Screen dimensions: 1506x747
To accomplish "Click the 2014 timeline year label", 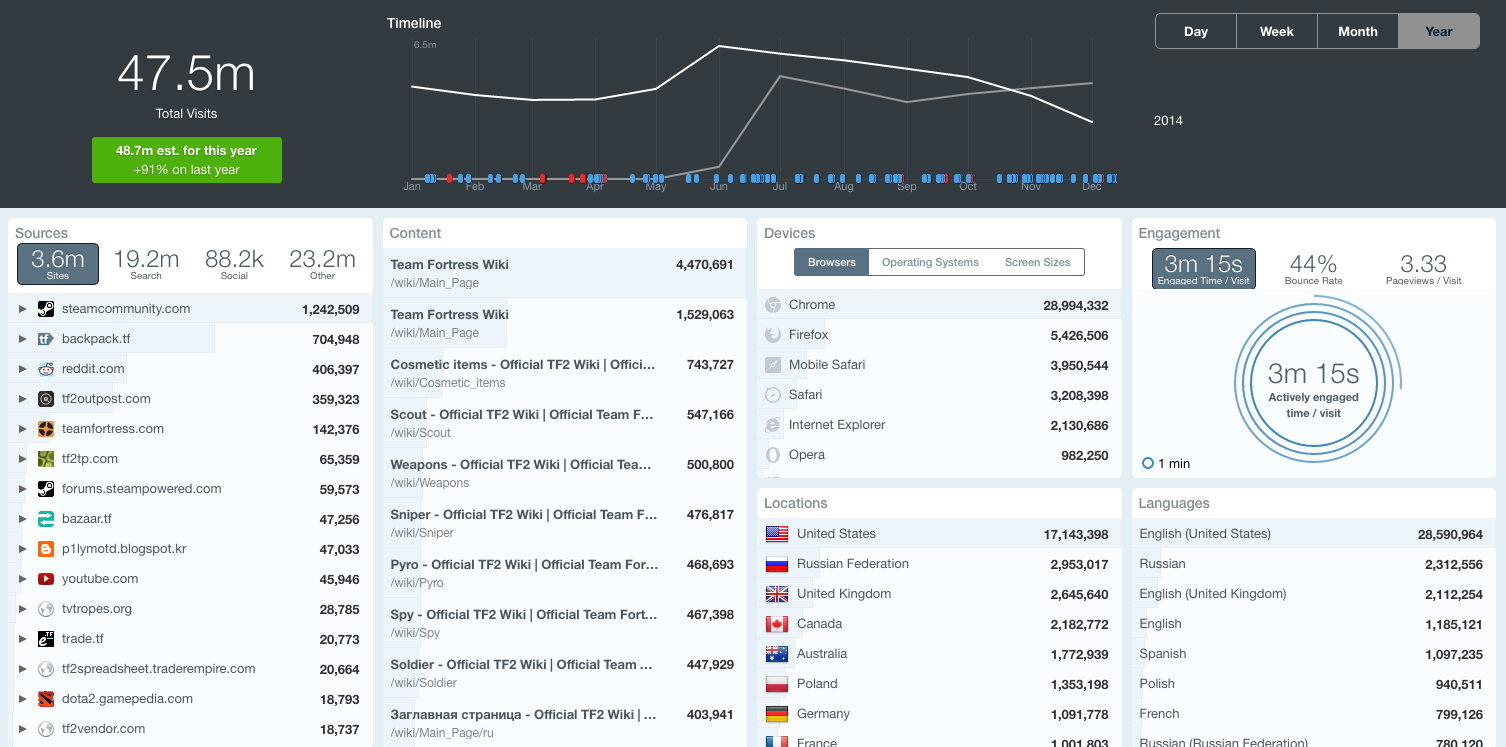I will point(1168,120).
